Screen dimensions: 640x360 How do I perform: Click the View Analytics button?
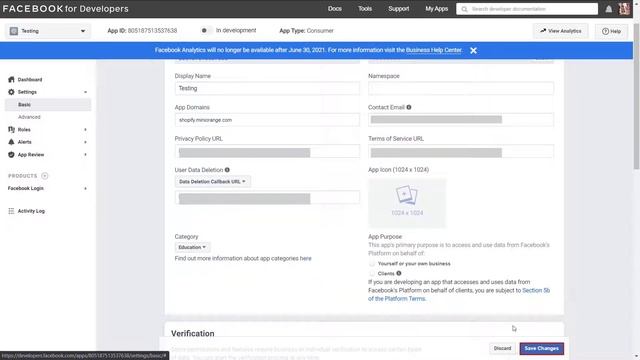click(x=560, y=31)
